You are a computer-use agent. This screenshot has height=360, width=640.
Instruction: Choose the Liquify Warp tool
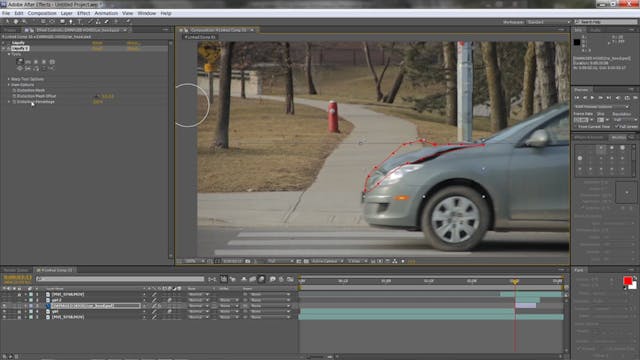point(20,62)
